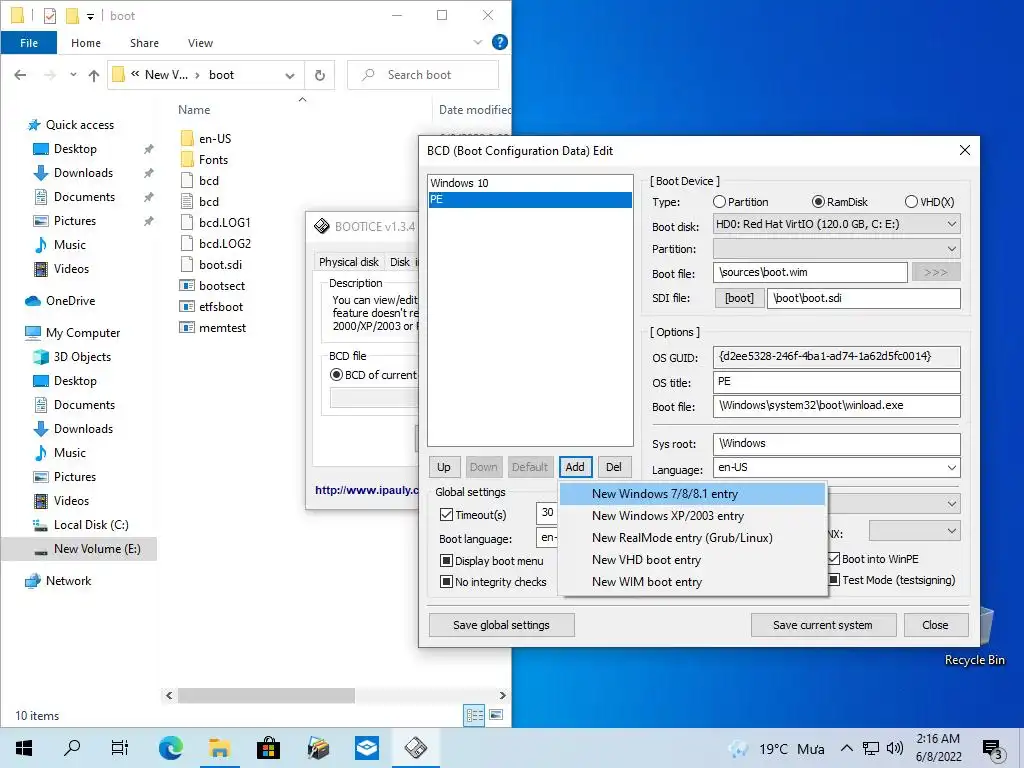Viewport: 1024px width, 768px height.
Task: Choose New Windows 7/8/8.1 entry
Action: [693, 494]
